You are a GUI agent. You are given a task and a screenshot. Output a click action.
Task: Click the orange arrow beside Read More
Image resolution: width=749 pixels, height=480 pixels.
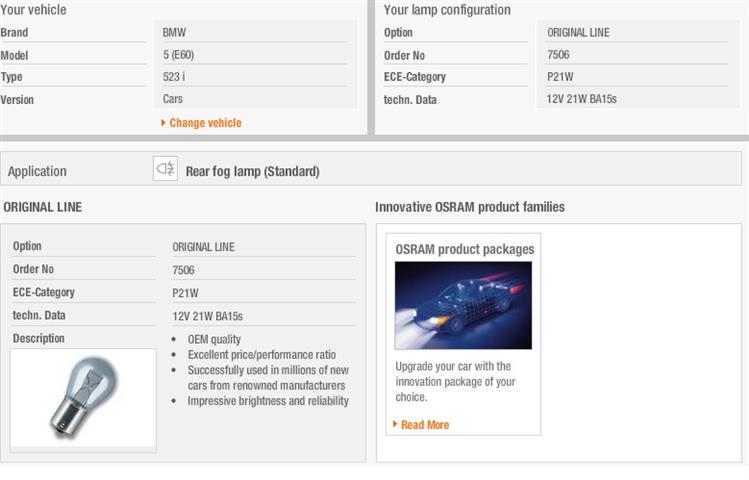click(395, 424)
